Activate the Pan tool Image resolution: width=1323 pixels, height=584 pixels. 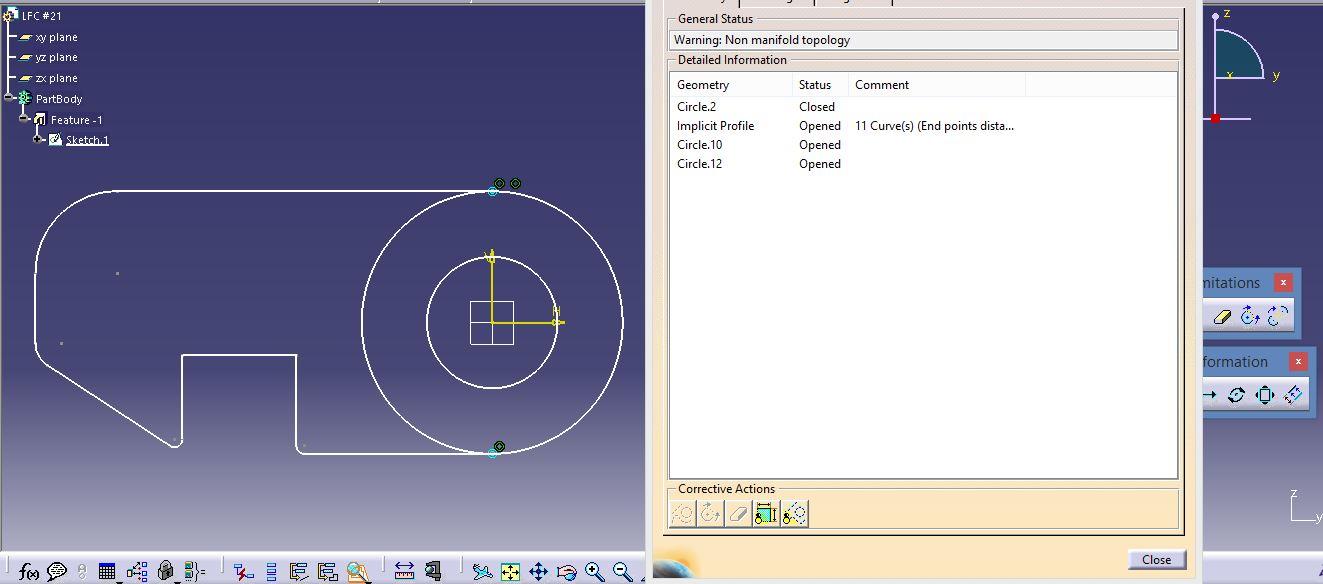tap(538, 572)
